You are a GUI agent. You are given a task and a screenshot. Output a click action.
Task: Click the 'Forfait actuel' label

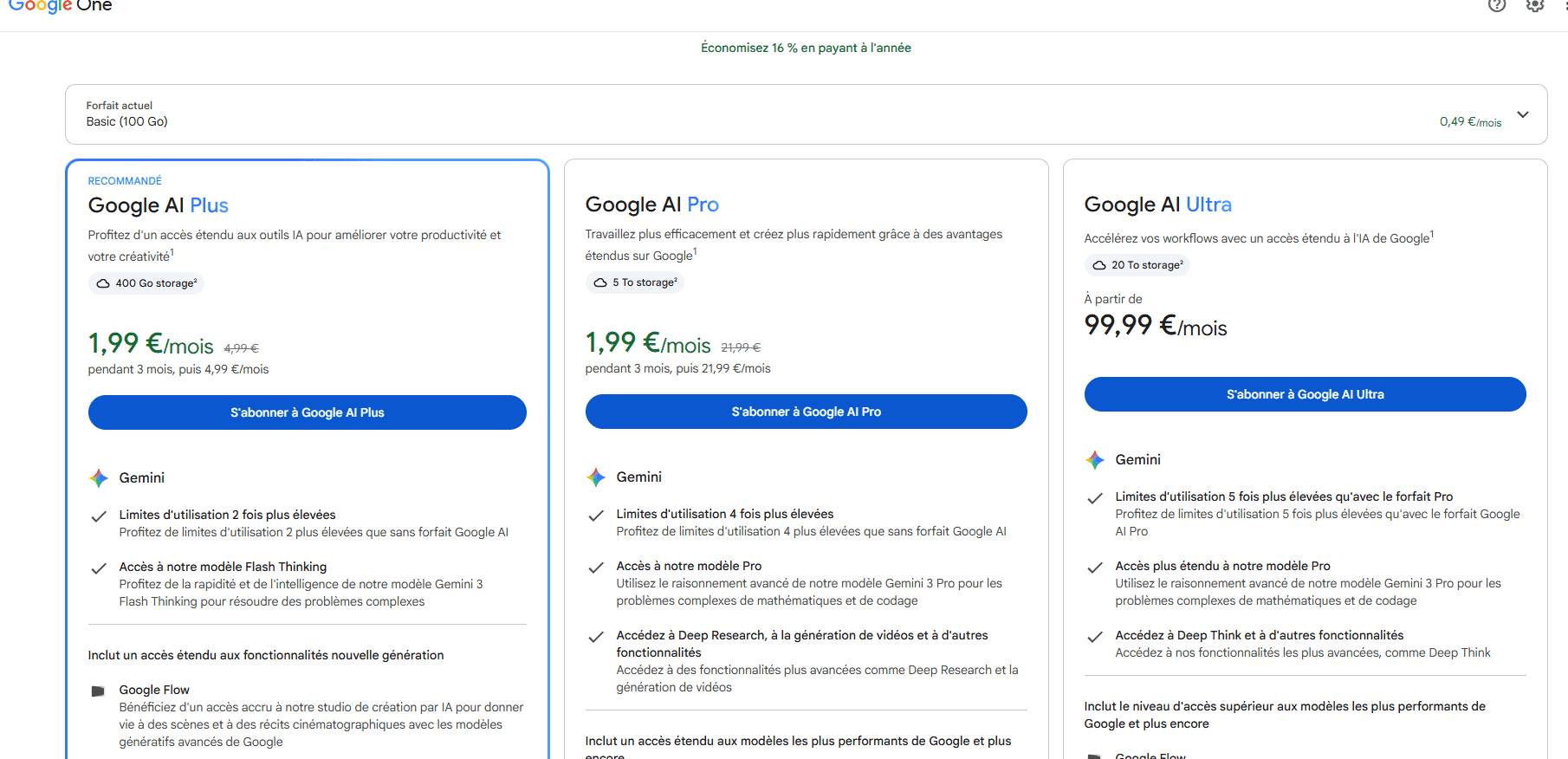[120, 106]
